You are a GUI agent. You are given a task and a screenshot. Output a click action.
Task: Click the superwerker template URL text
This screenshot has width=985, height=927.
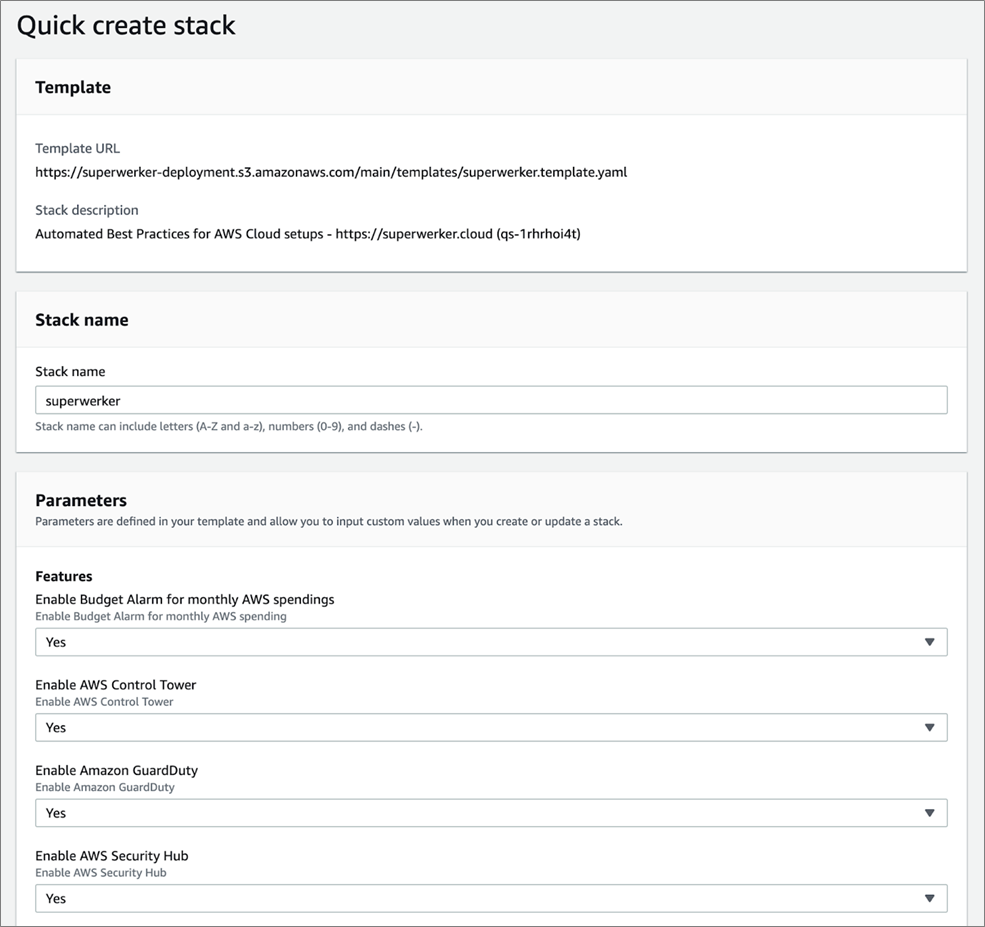pos(331,172)
